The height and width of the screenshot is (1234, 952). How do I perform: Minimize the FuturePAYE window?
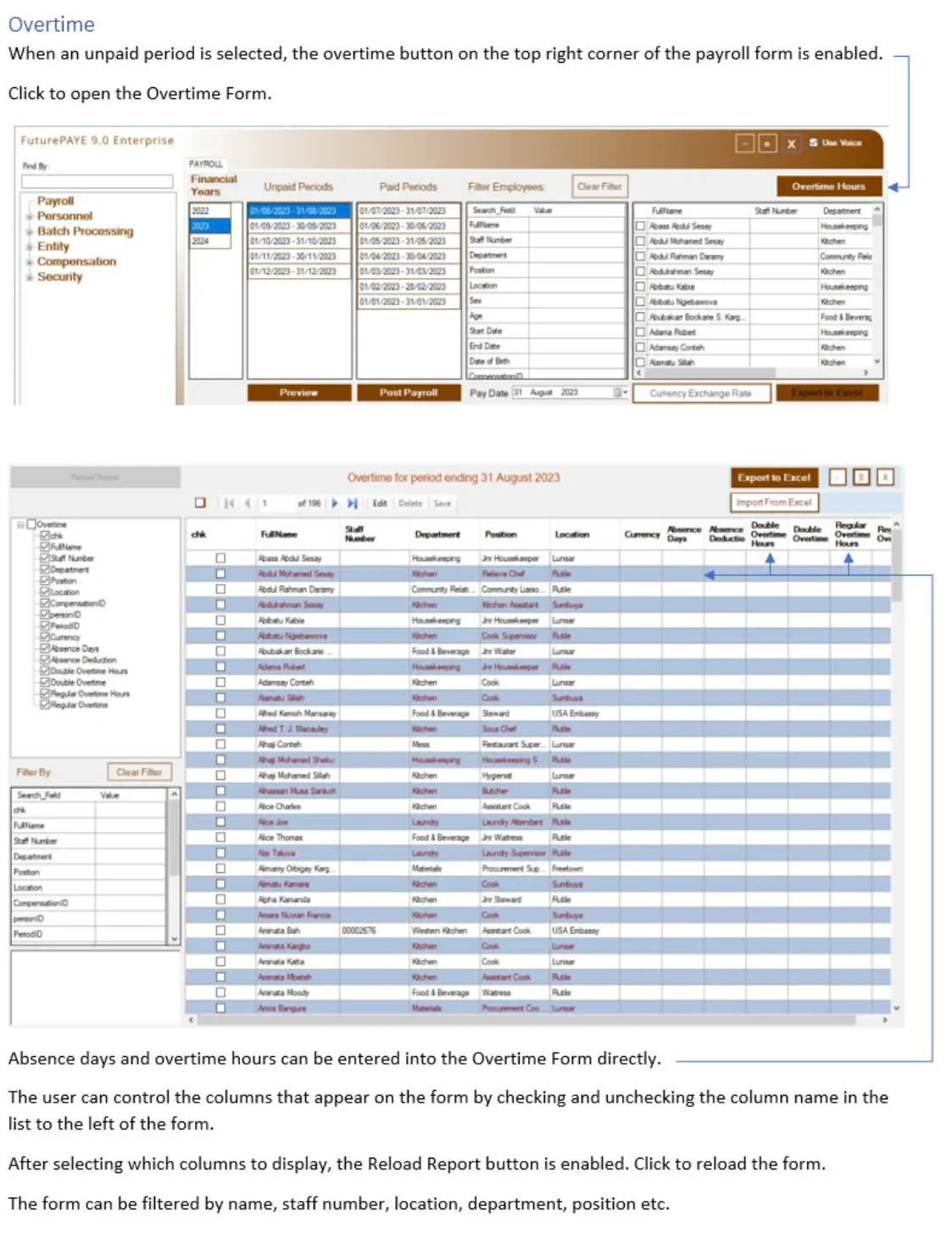pos(744,144)
